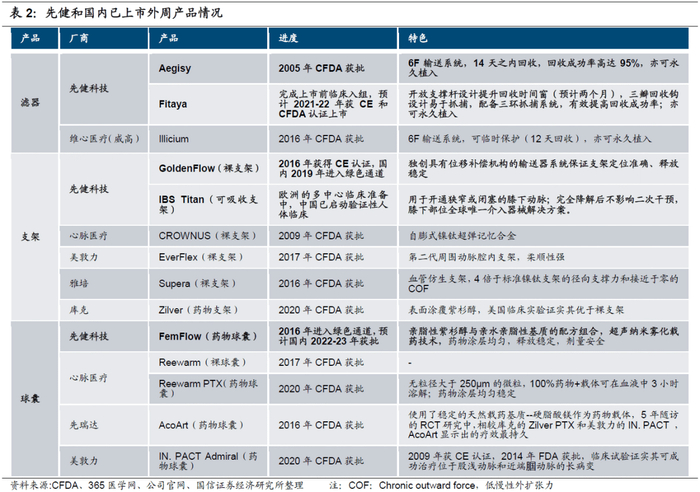Click '2005 年 CFDA 获批' progress cell
Viewport: 700px width, 492px height.
click(333, 68)
